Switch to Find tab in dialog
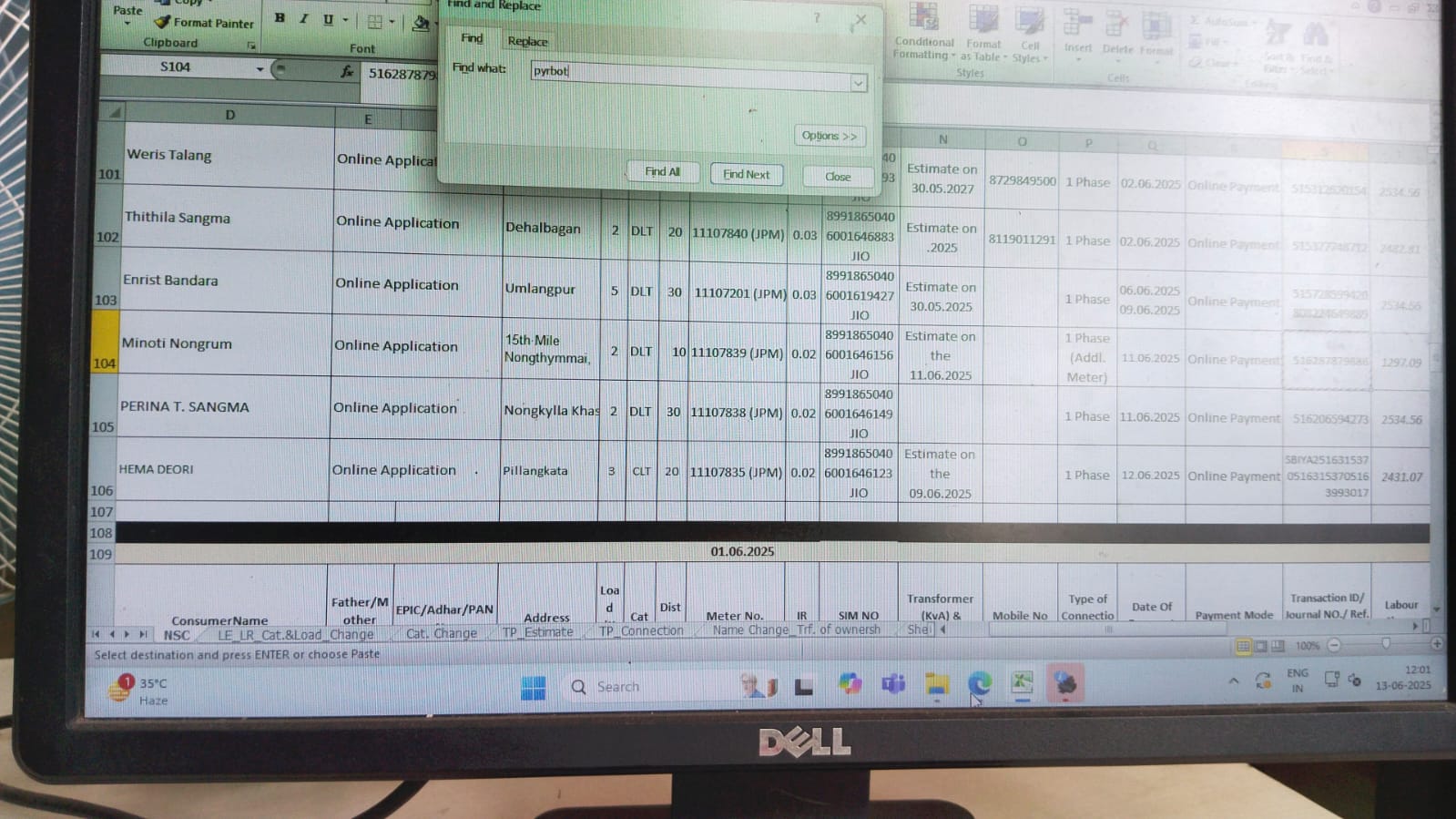 tap(472, 38)
